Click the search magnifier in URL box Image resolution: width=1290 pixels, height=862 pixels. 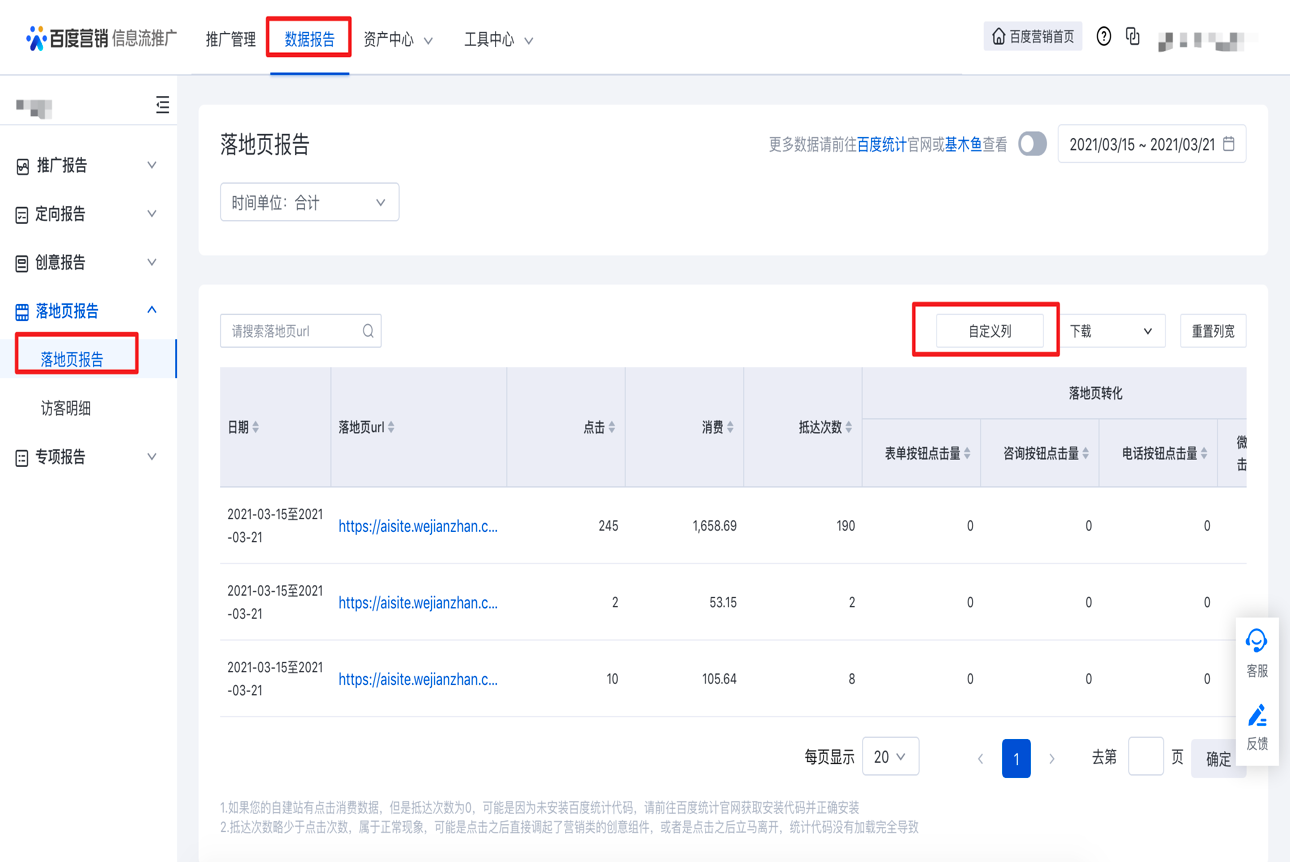click(x=368, y=331)
